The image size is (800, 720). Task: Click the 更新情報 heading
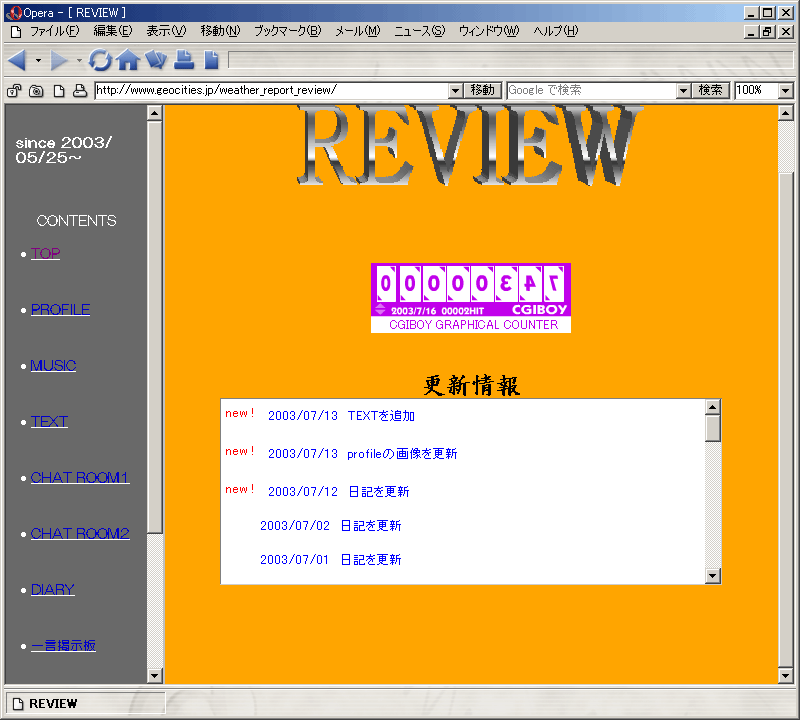pos(471,385)
